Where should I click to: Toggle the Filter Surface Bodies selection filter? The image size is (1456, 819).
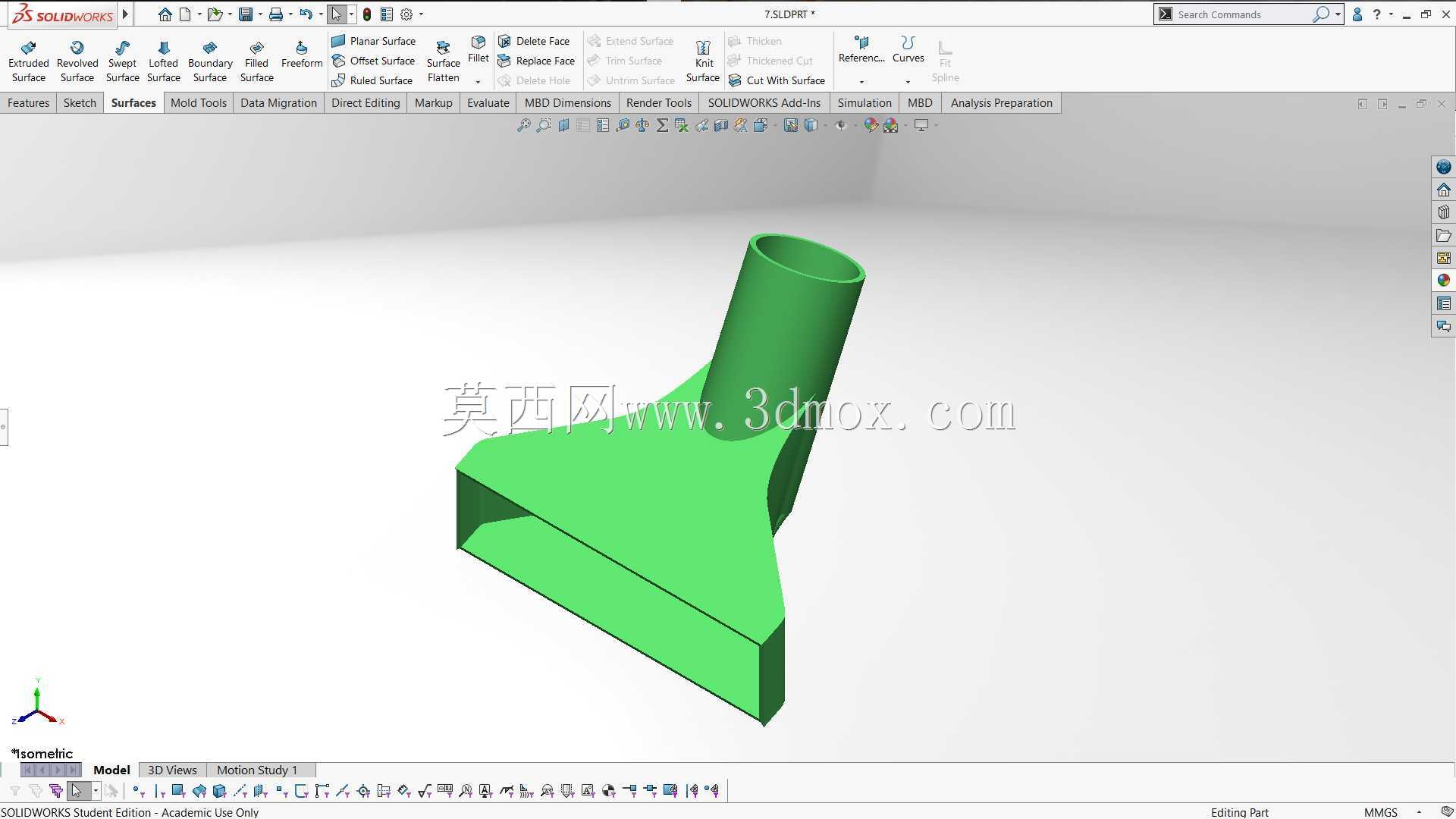pos(199,791)
